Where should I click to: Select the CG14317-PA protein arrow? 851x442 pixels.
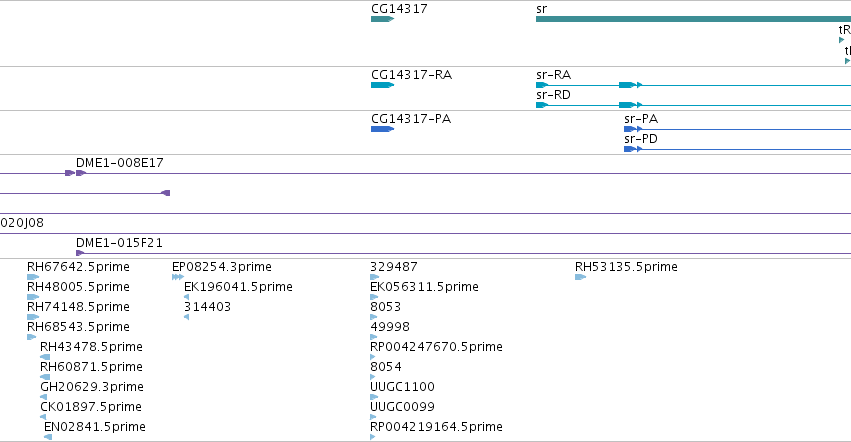383,129
